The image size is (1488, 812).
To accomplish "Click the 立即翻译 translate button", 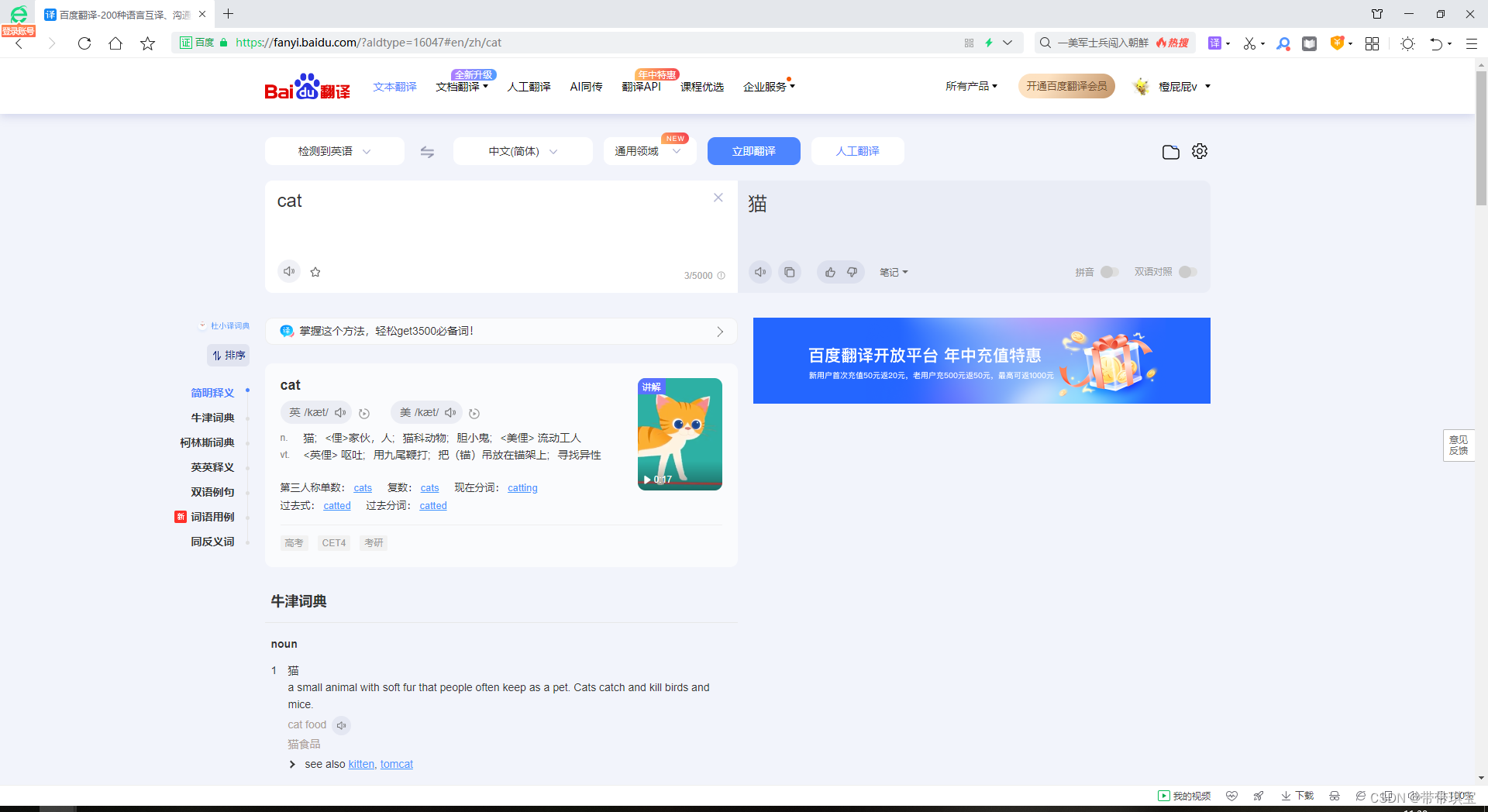I will pyautogui.click(x=753, y=151).
